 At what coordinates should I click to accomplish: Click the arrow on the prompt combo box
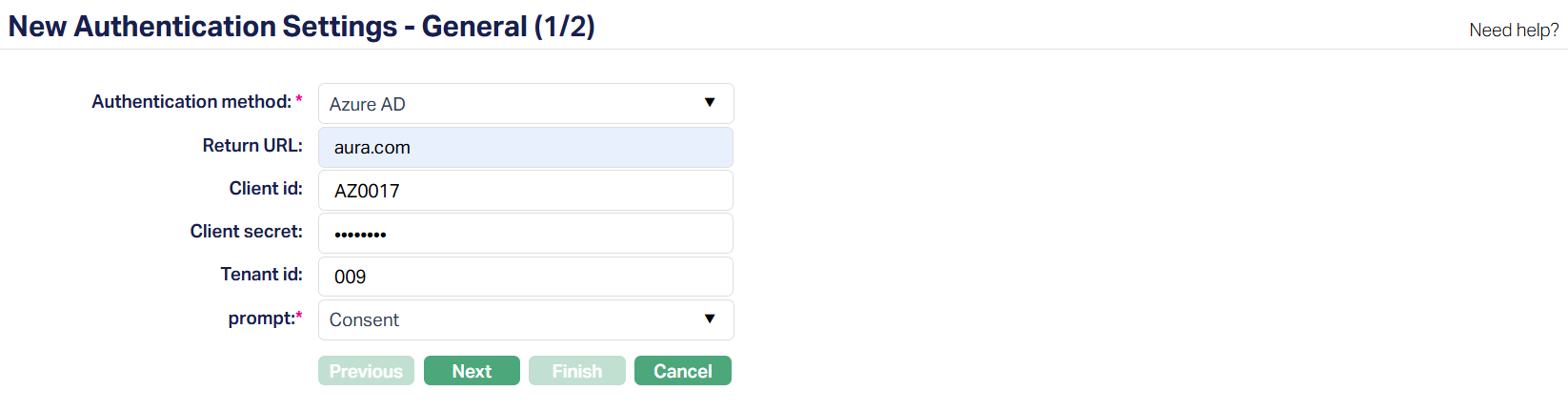click(710, 319)
